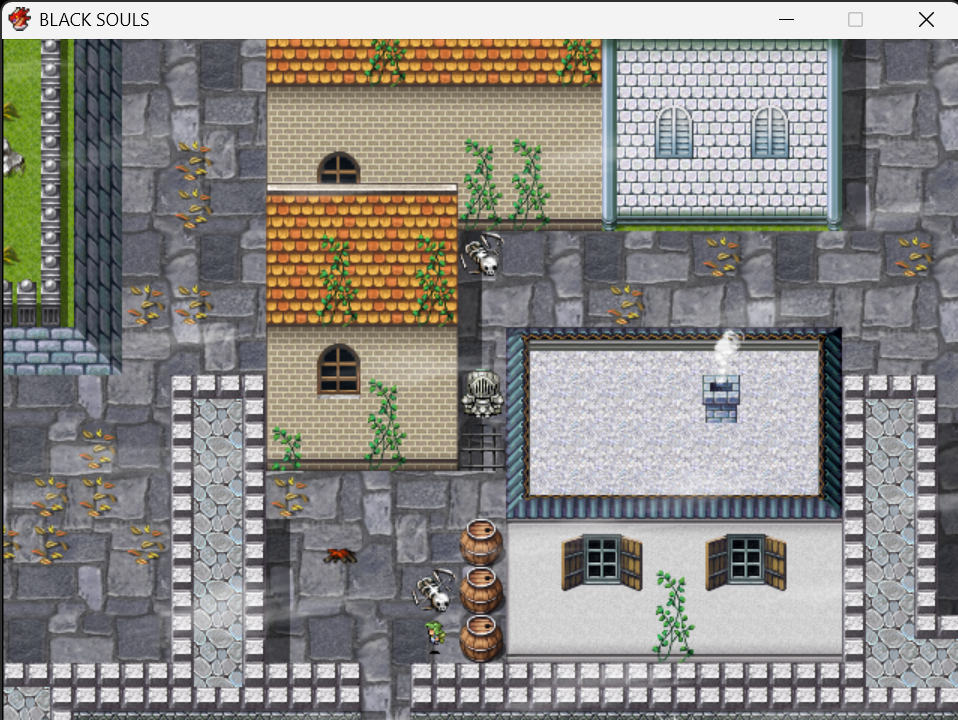Click the iron grate below the knight
The image size is (958, 720).
point(481,447)
